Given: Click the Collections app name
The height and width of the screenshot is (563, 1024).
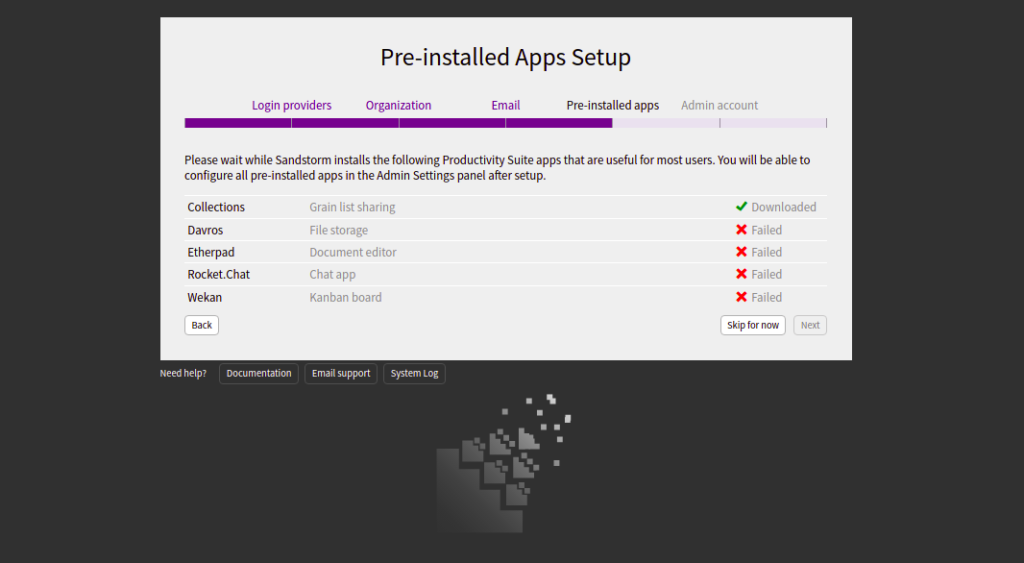Looking at the screenshot, I should (216, 207).
